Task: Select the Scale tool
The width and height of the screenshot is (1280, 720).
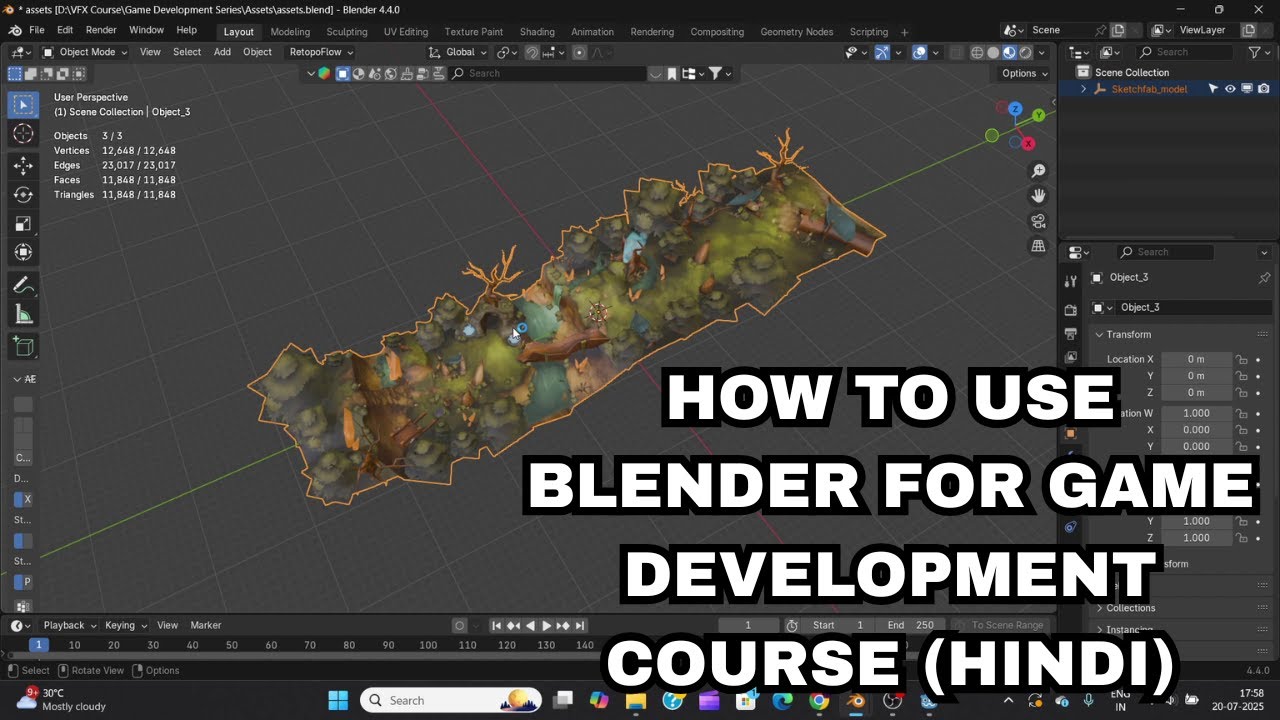Action: [24, 223]
